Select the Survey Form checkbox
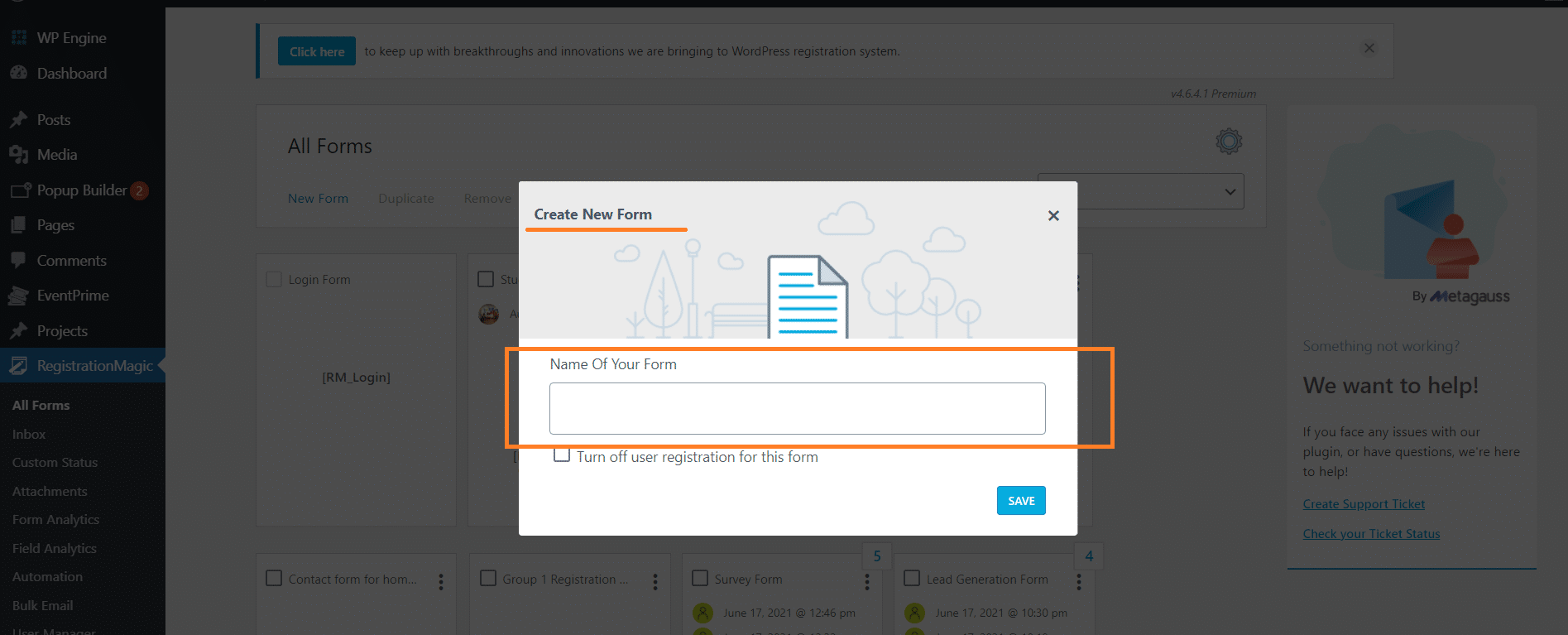Image resolution: width=1568 pixels, height=635 pixels. (700, 578)
